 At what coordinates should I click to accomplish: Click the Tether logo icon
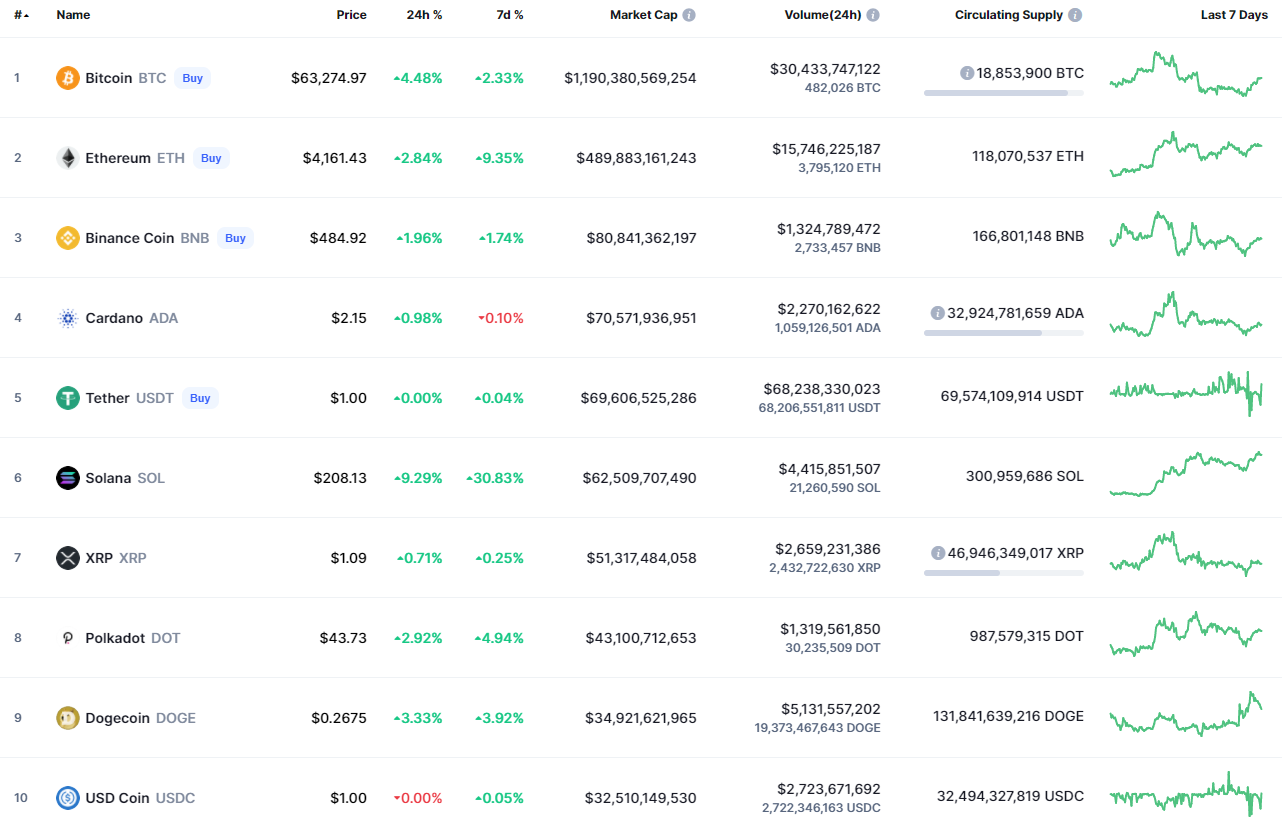68,398
